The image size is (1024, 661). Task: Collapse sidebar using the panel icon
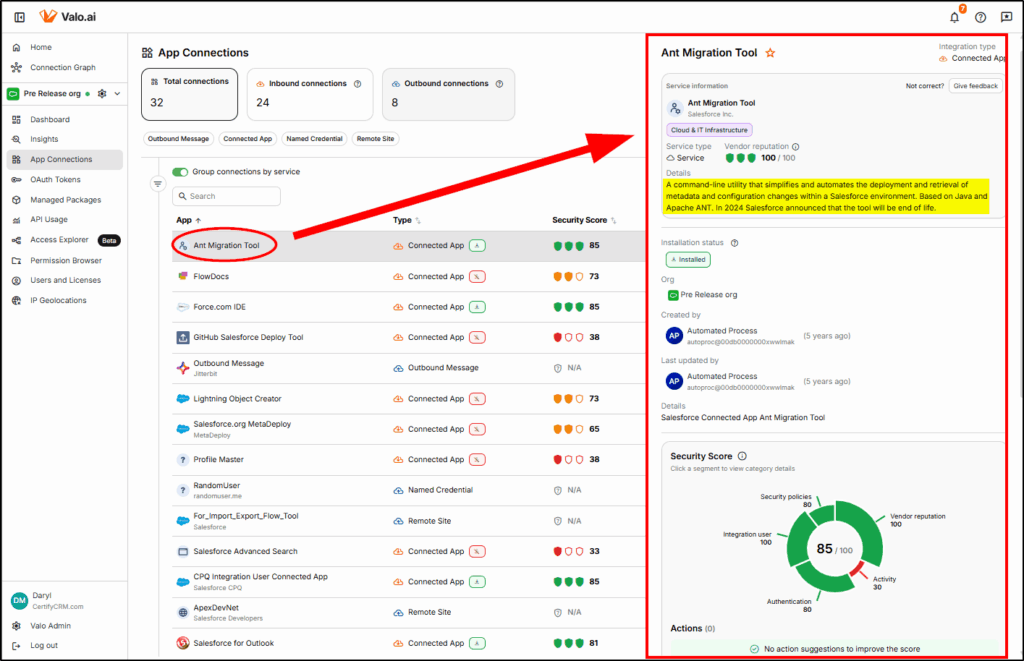[20, 17]
